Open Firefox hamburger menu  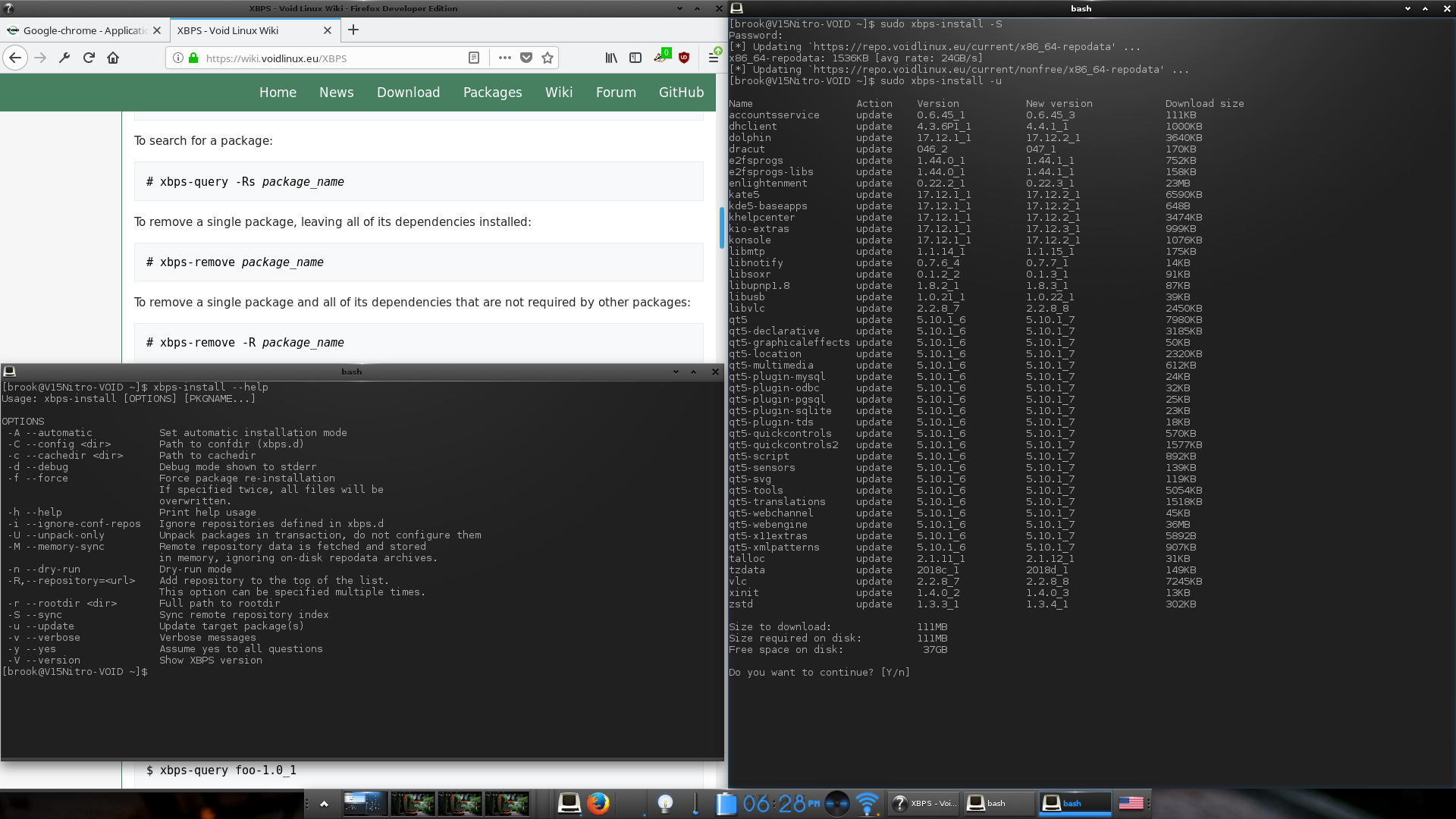(x=714, y=57)
